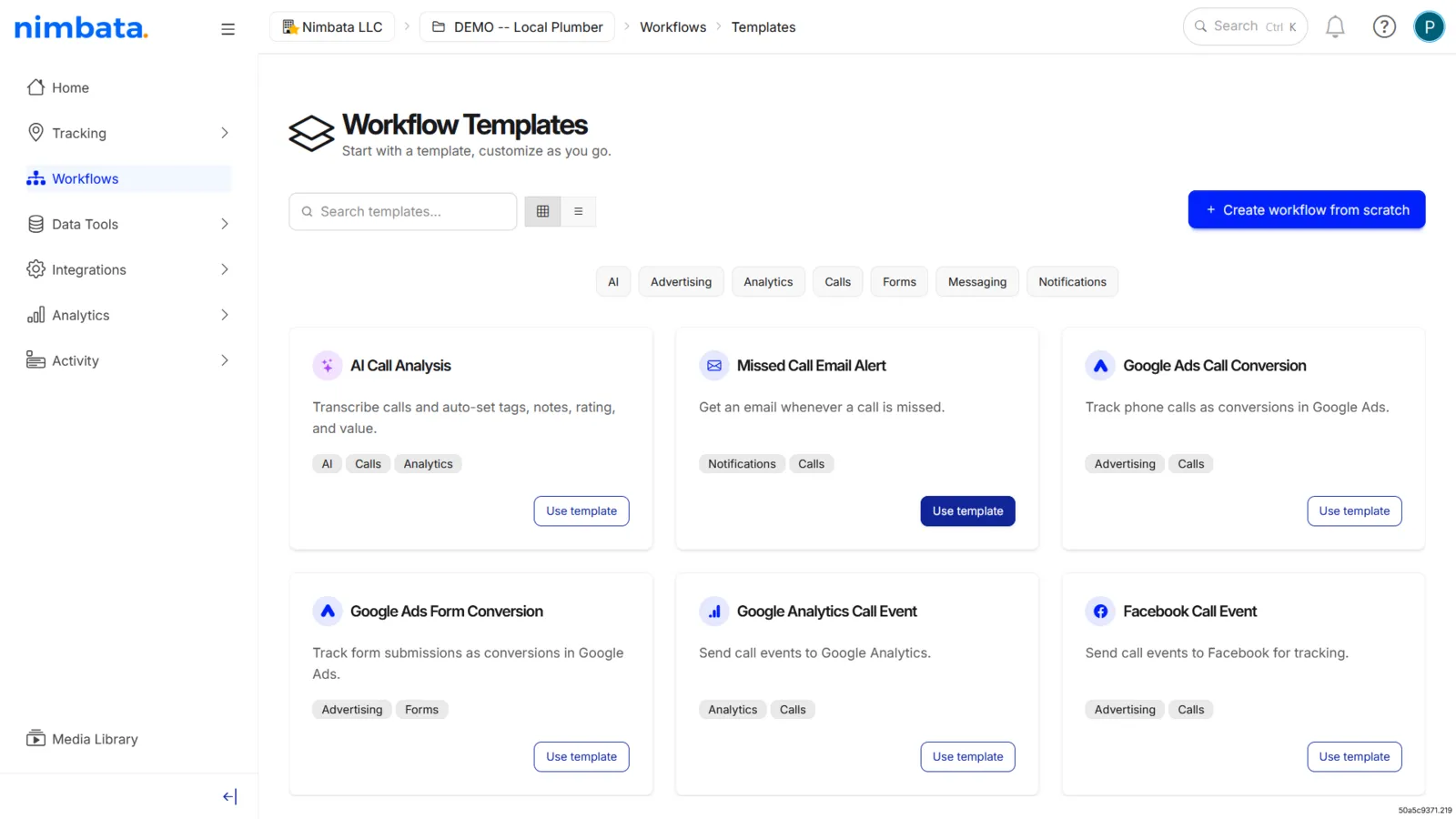This screenshot has height=819, width=1456.
Task: Click the Google Analytics Call Event title
Action: pyautogui.click(x=826, y=612)
